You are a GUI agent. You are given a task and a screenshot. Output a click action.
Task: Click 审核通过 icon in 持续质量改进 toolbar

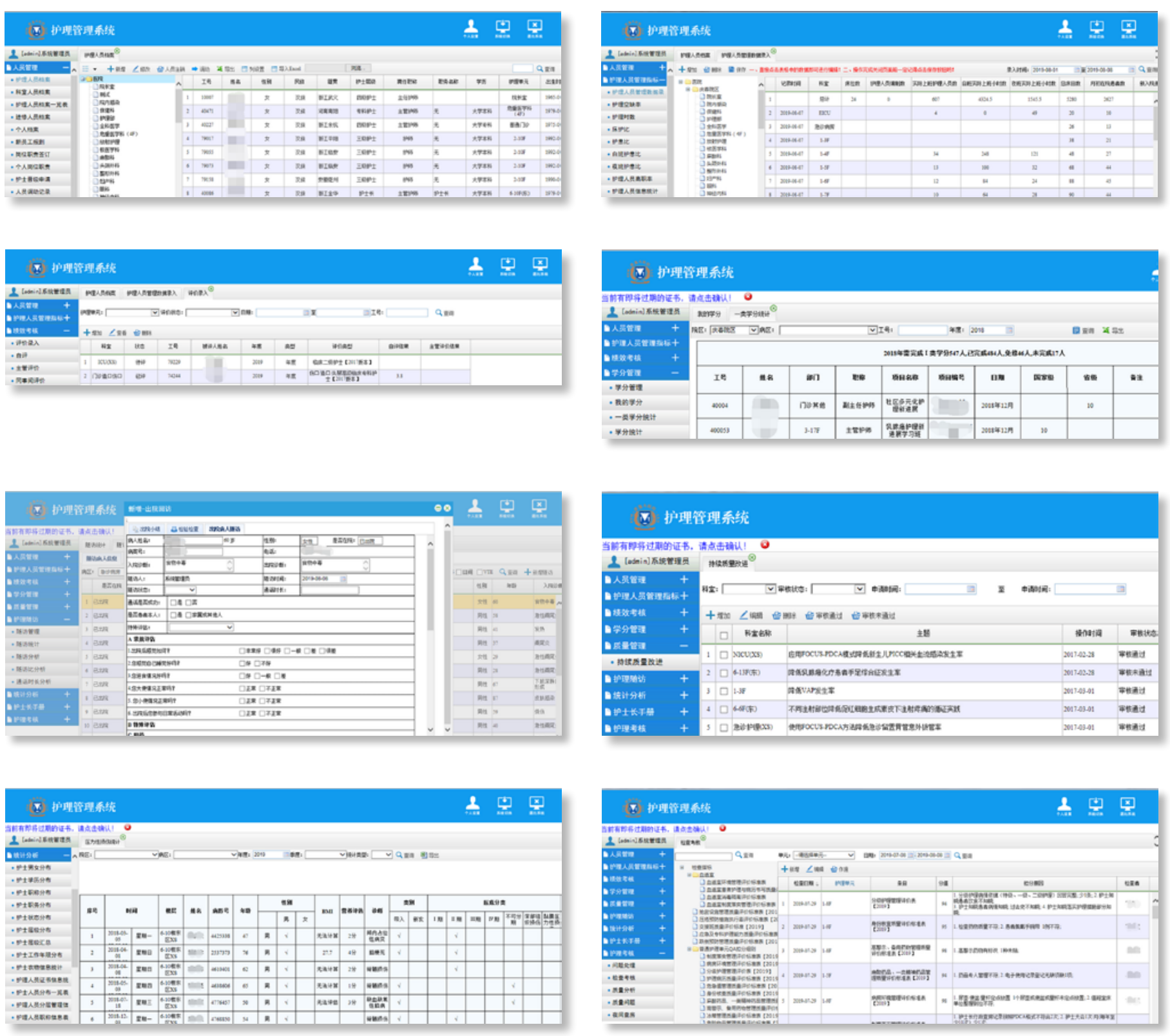810,615
